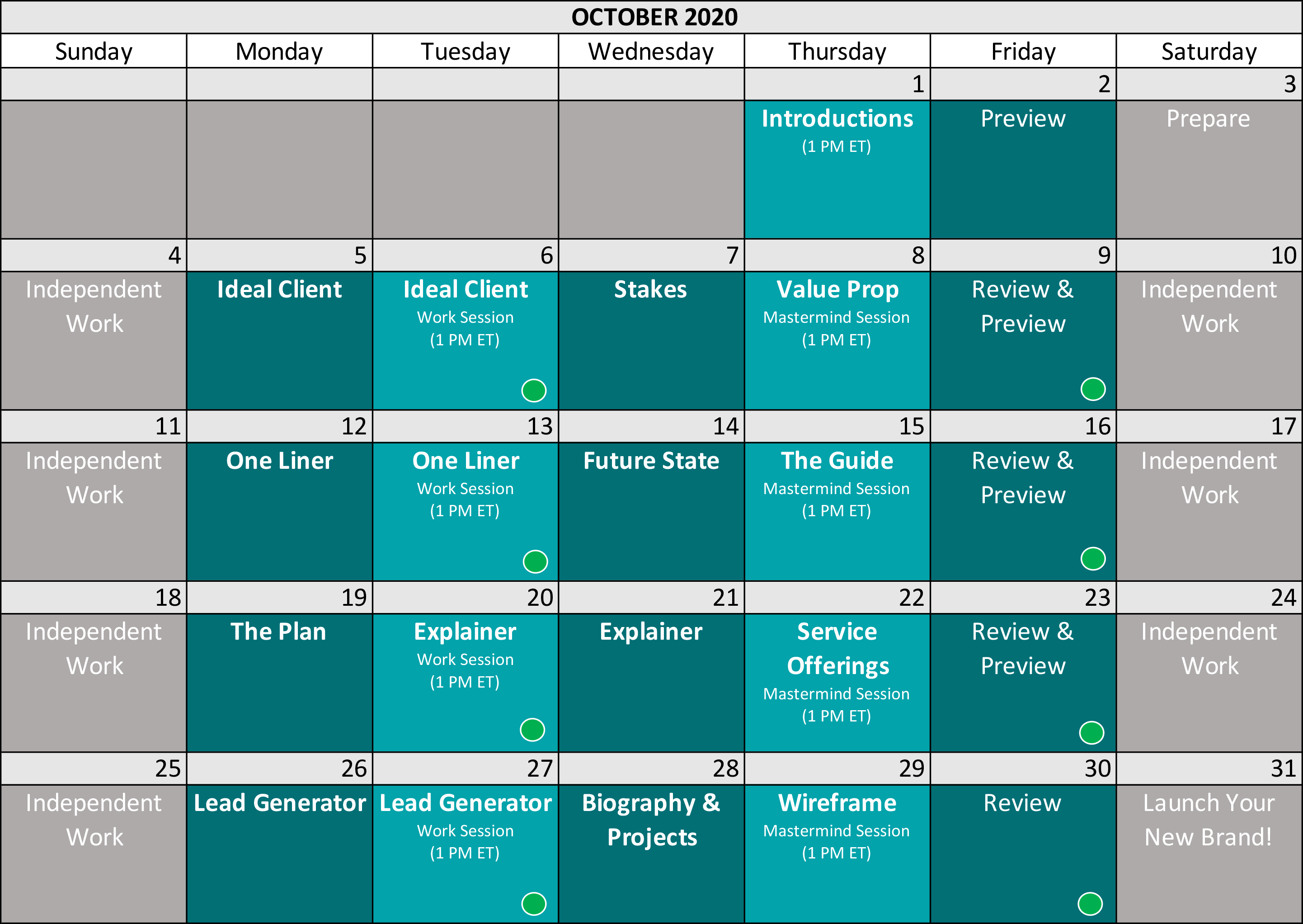Click the green dot on October 16
This screenshot has width=1303, height=924.
click(1093, 558)
